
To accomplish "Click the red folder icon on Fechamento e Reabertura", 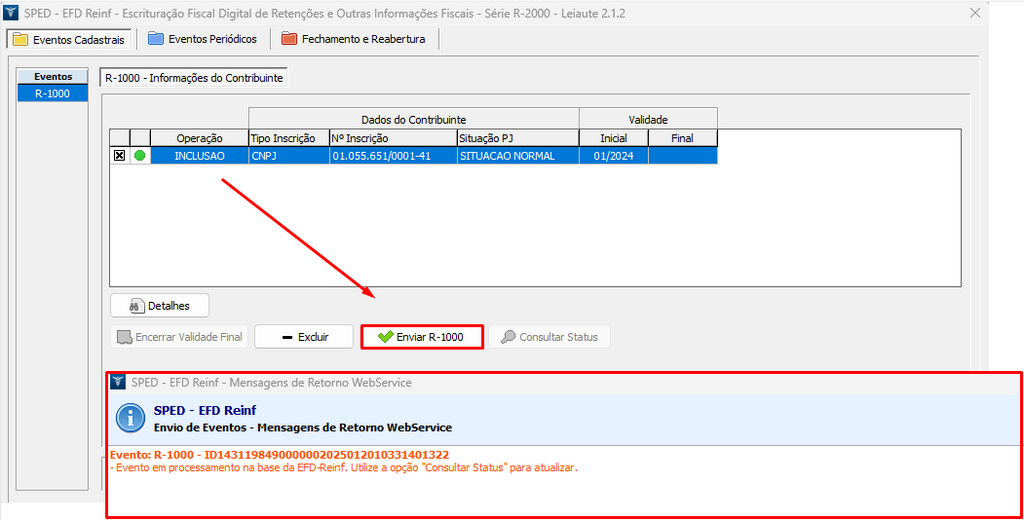I will (x=289, y=39).
